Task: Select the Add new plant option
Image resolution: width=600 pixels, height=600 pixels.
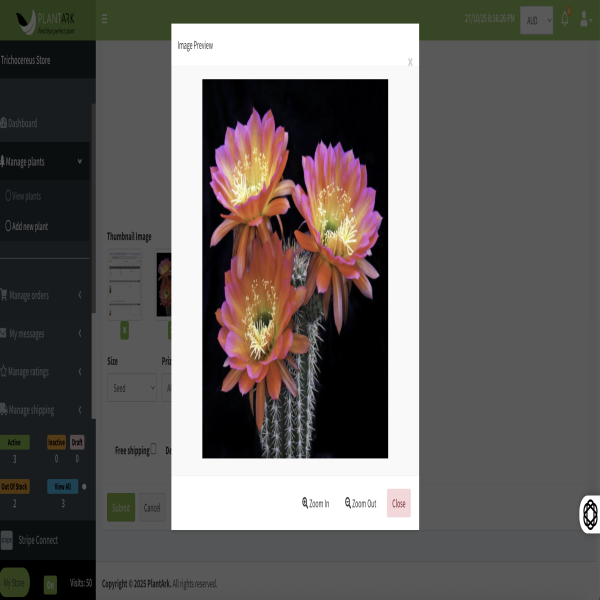Action: (28, 226)
